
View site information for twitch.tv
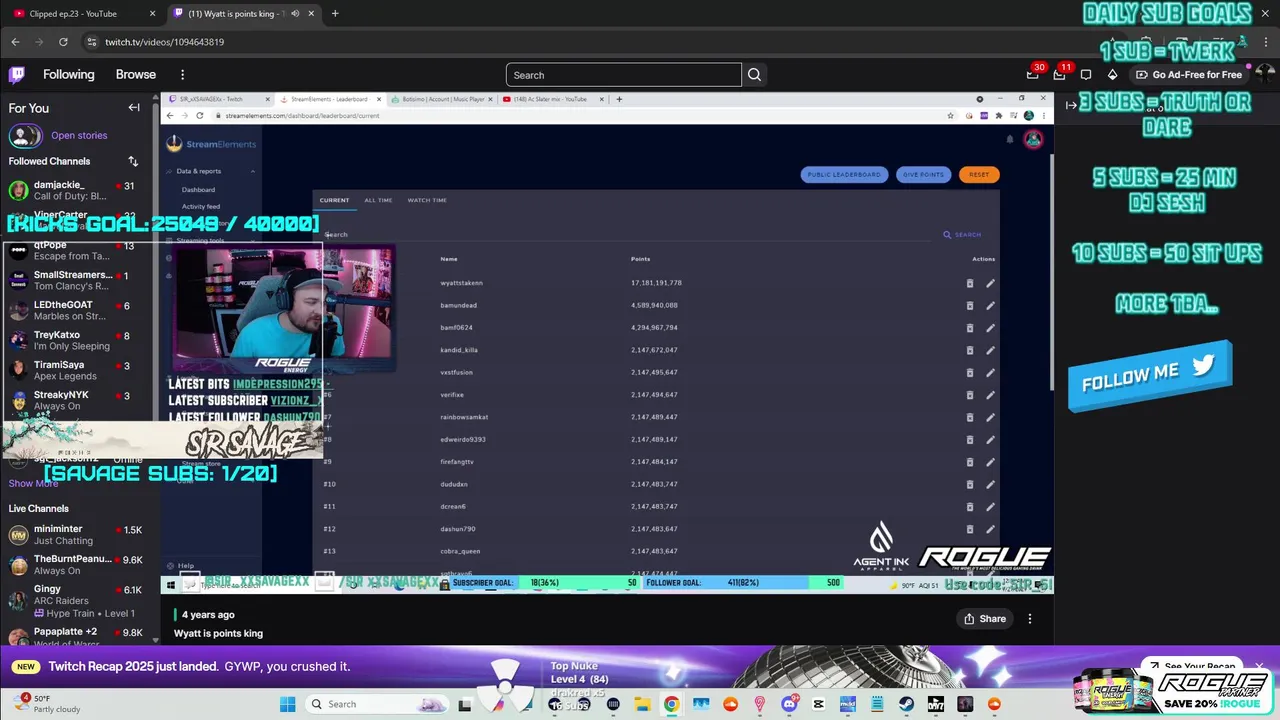92,42
